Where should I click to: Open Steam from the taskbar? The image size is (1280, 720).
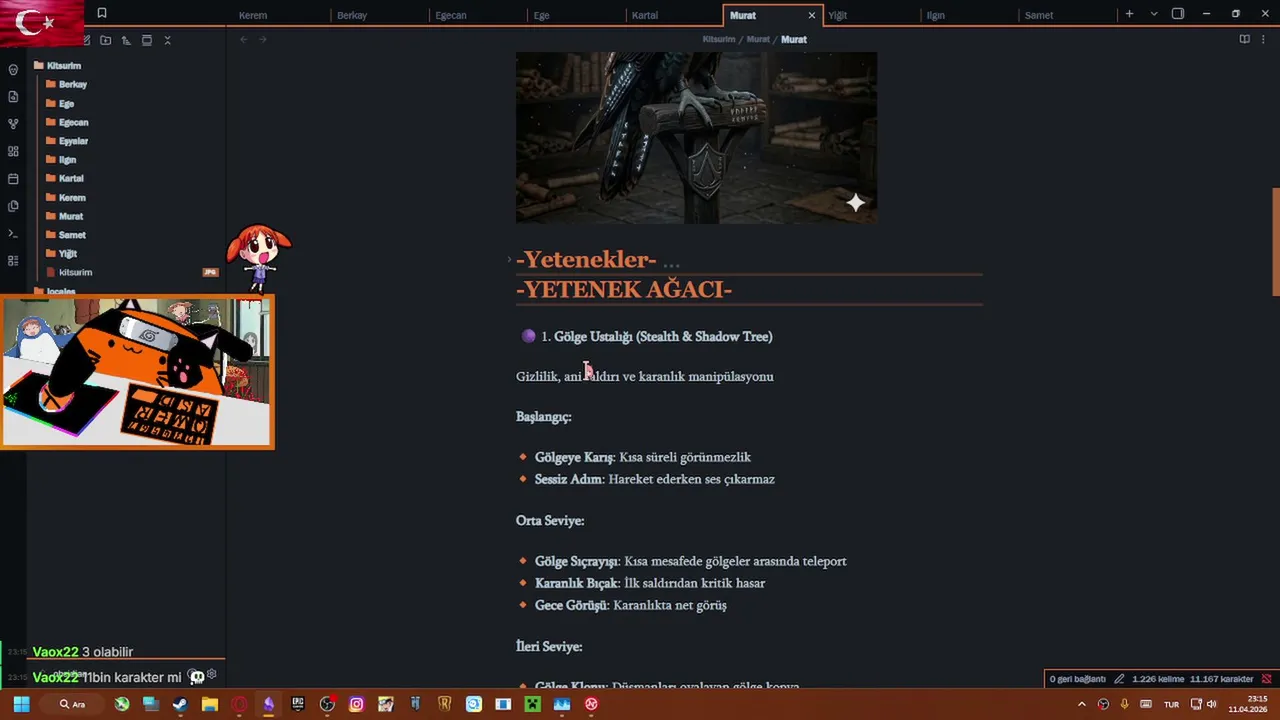180,704
